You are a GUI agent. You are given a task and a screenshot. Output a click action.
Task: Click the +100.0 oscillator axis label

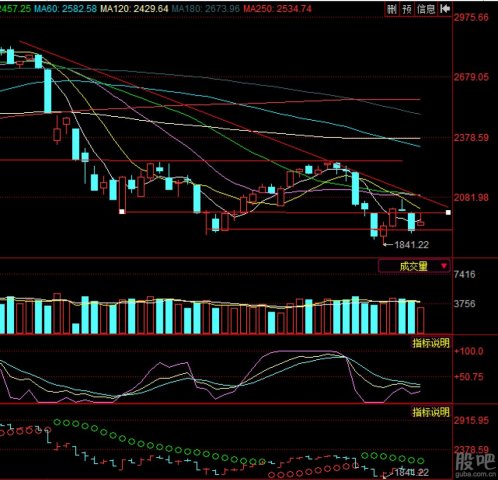[469, 351]
